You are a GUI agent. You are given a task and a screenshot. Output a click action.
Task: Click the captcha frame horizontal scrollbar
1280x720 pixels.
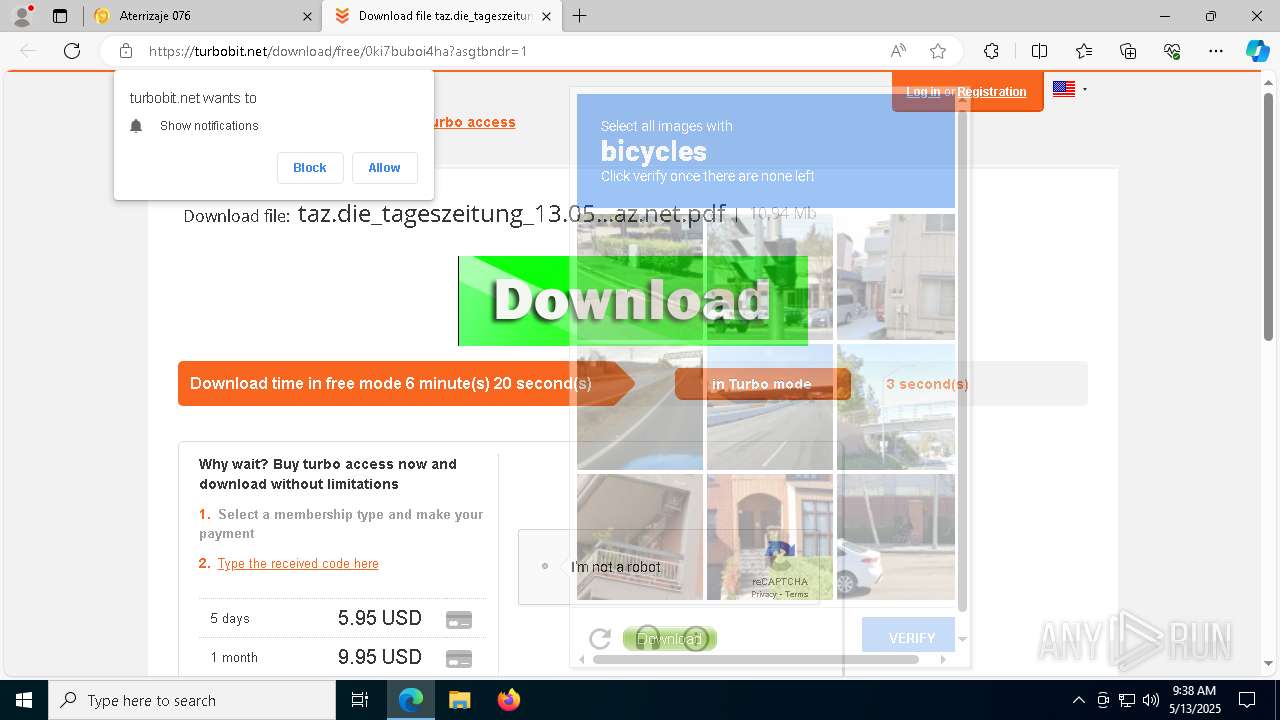(x=756, y=659)
